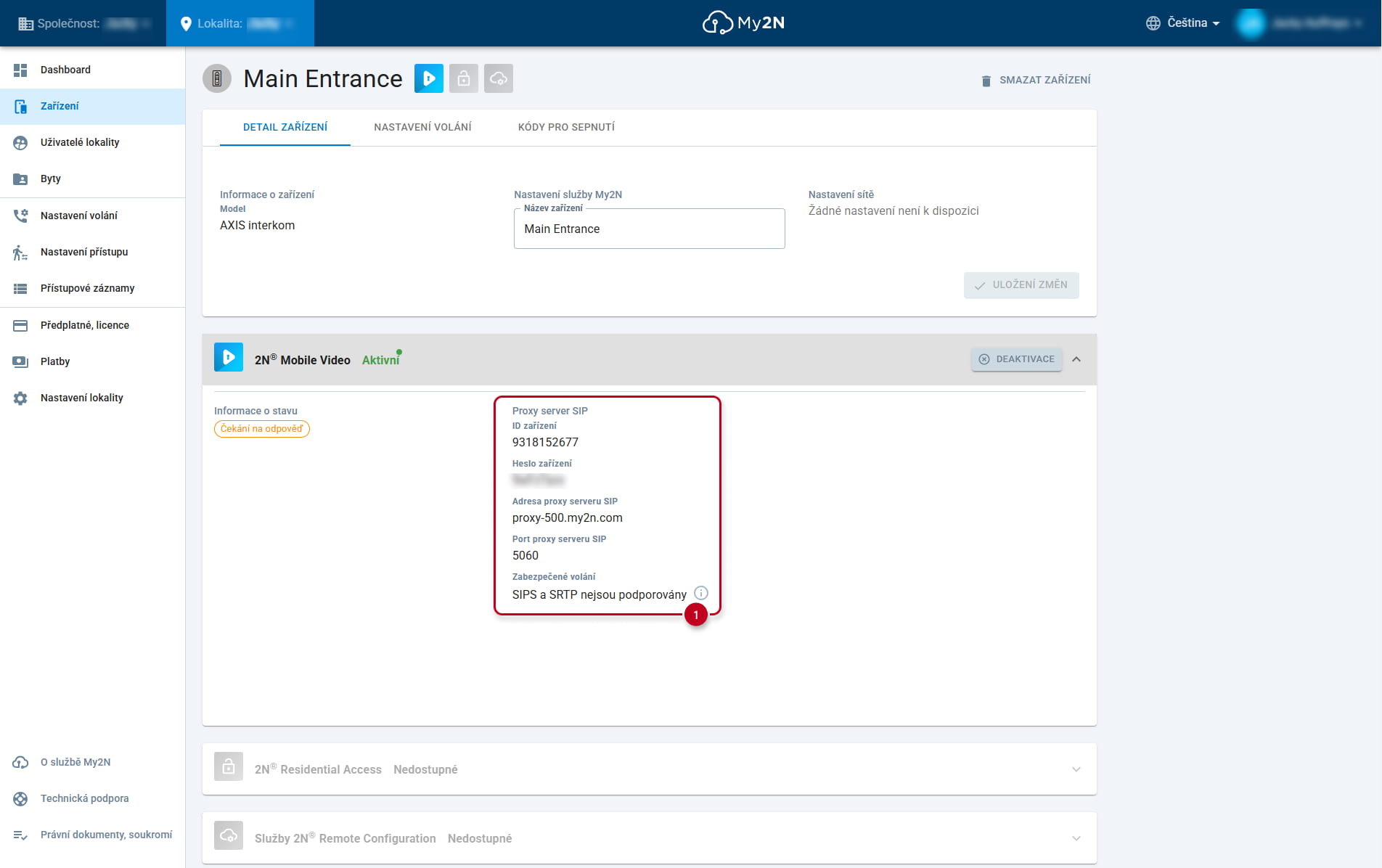Image resolution: width=1382 pixels, height=868 pixels.
Task: Click the Předplatné, licence card icon
Action: coord(20,326)
